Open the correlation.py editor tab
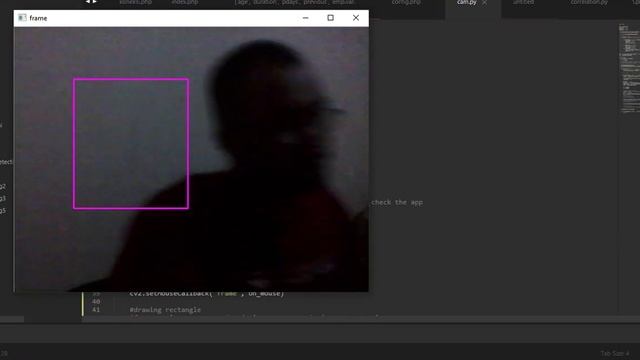The image size is (640, 360). [x=589, y=2]
